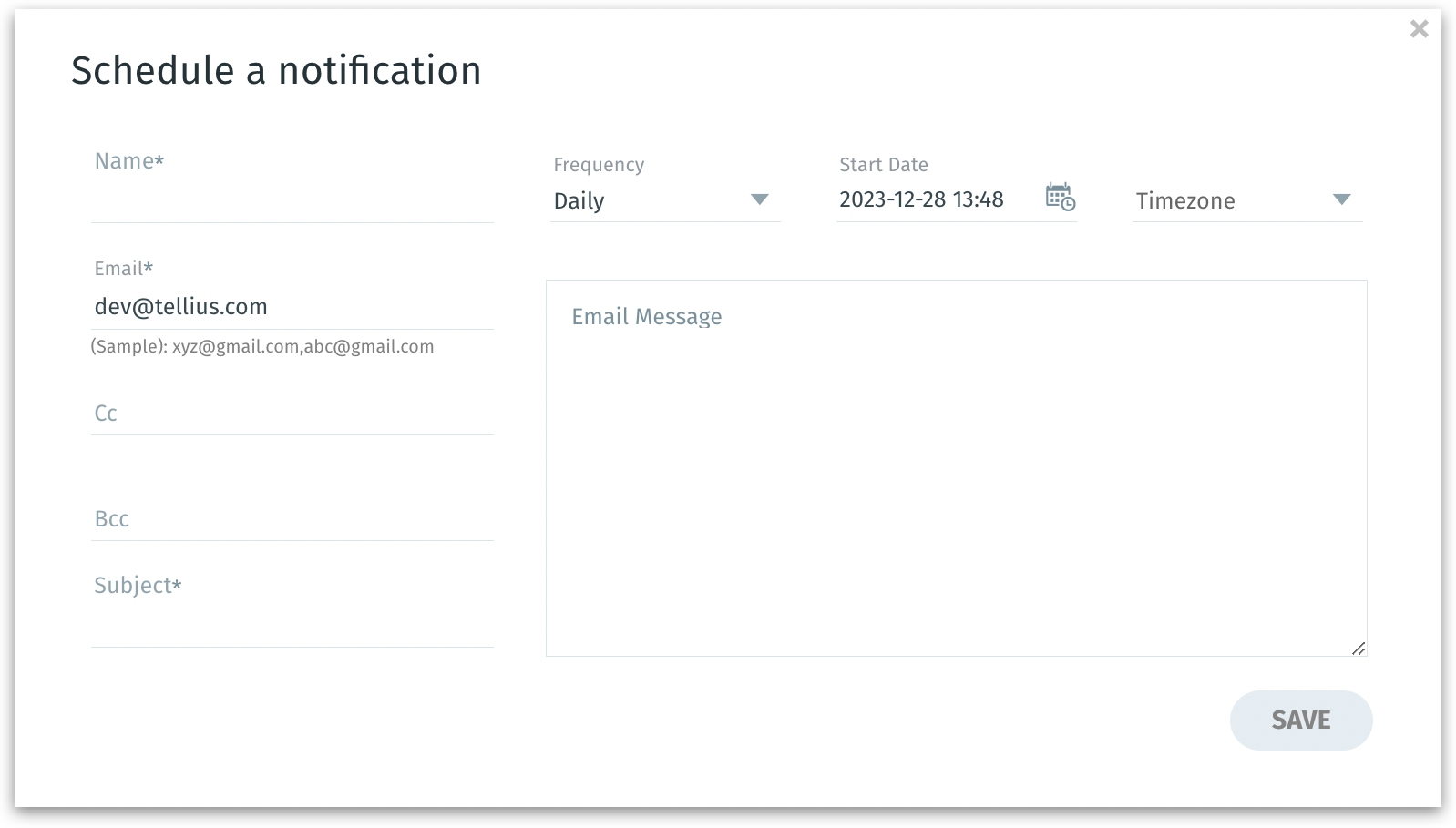Focus the Bcc input field
The width and height of the screenshot is (1456, 828).
(x=292, y=519)
